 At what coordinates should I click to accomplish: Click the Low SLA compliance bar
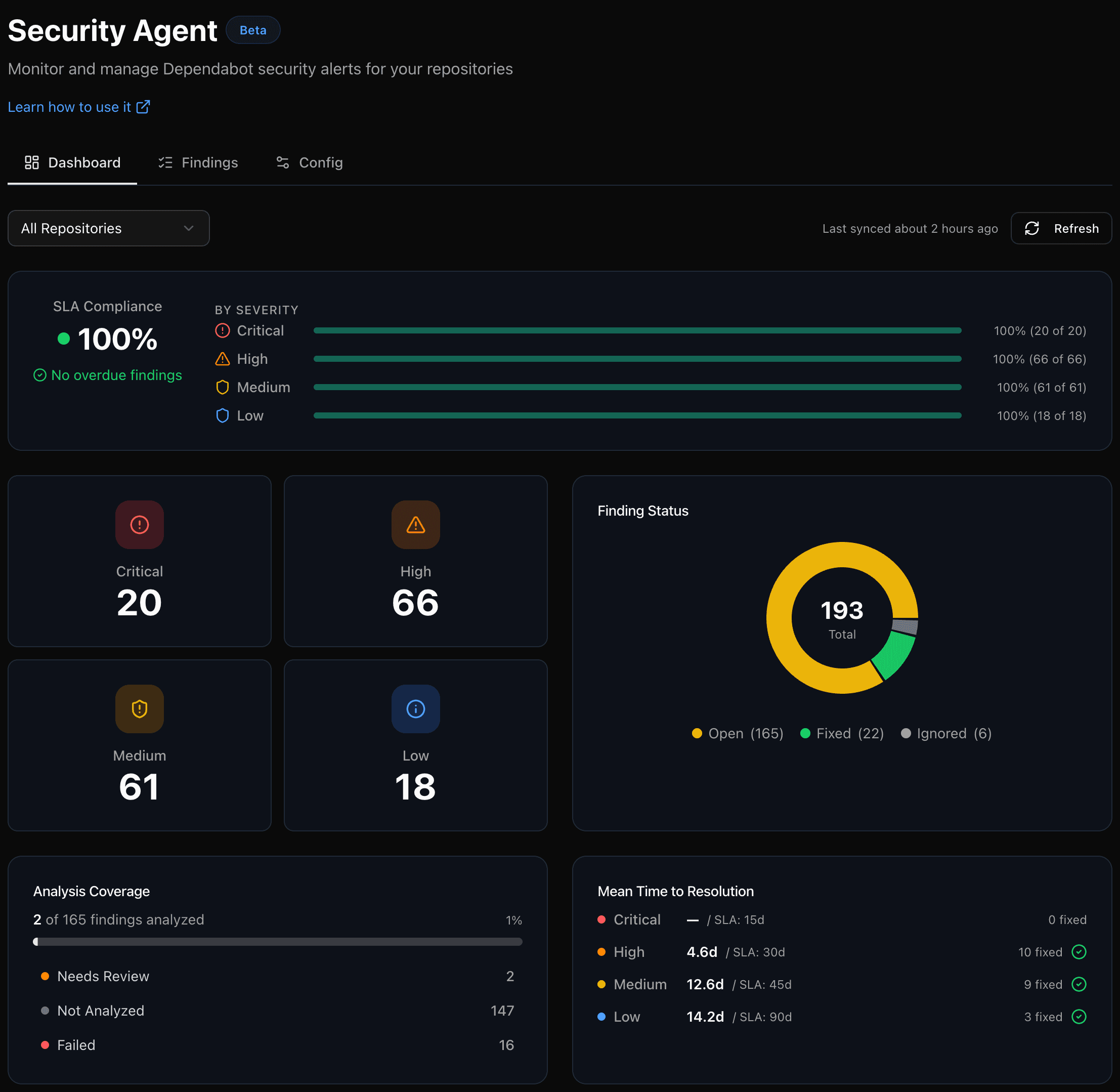point(637,416)
